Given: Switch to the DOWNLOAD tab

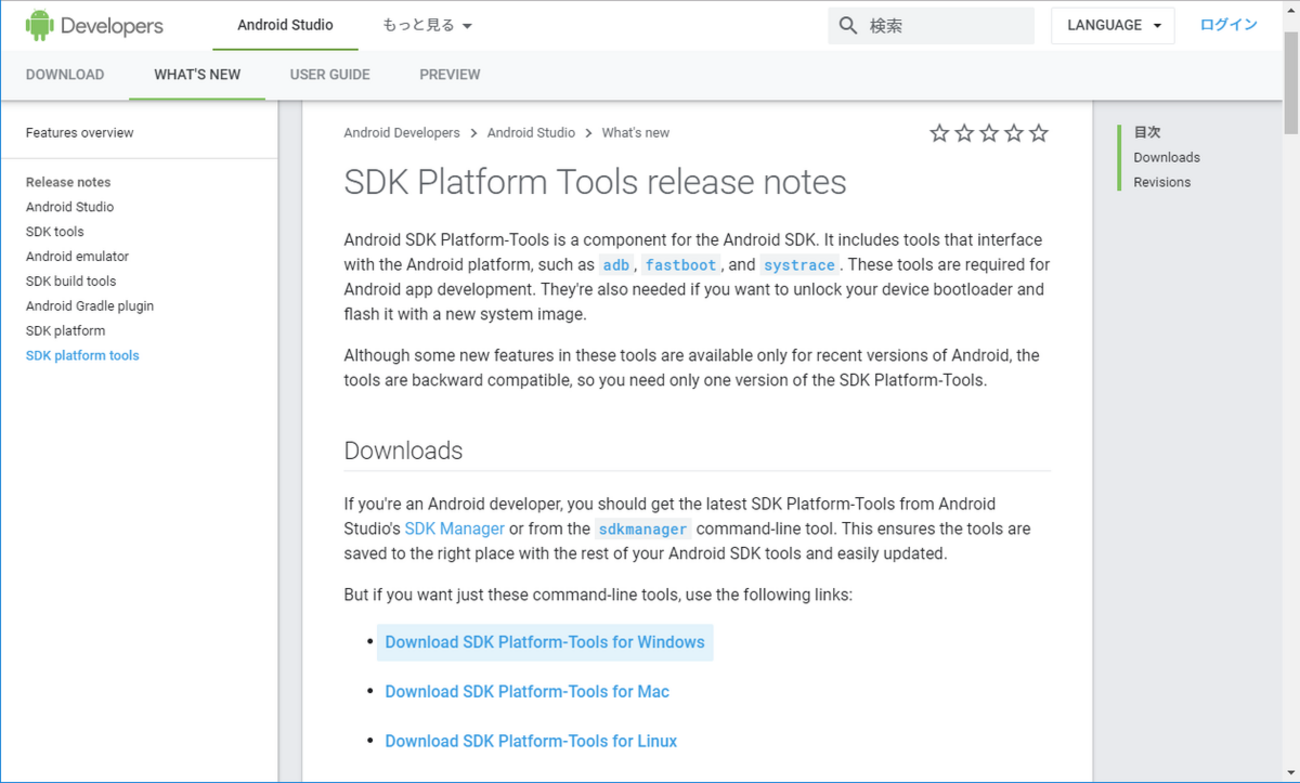Looking at the screenshot, I should pyautogui.click(x=65, y=75).
